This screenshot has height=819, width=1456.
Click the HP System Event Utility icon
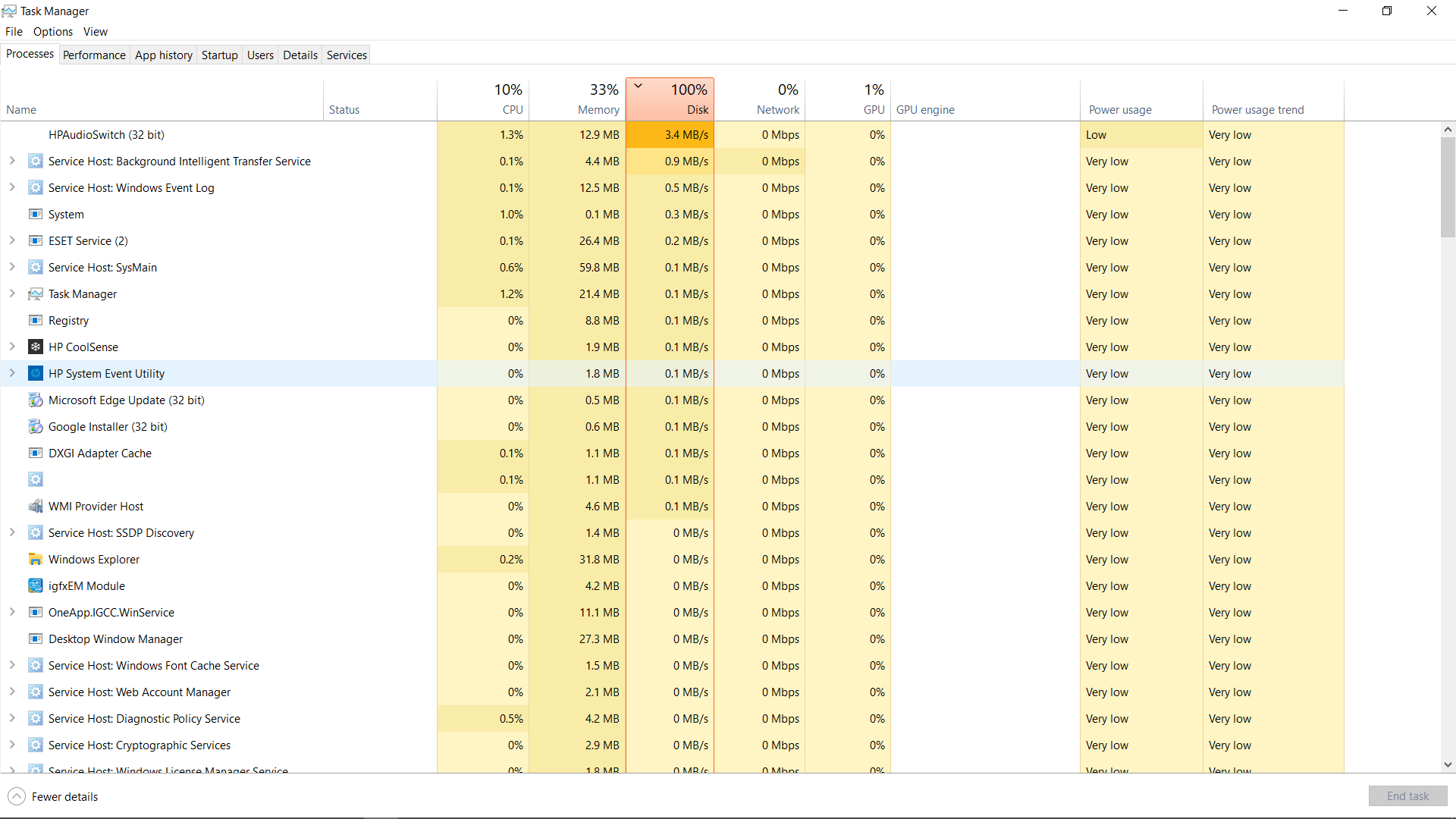[x=36, y=374]
